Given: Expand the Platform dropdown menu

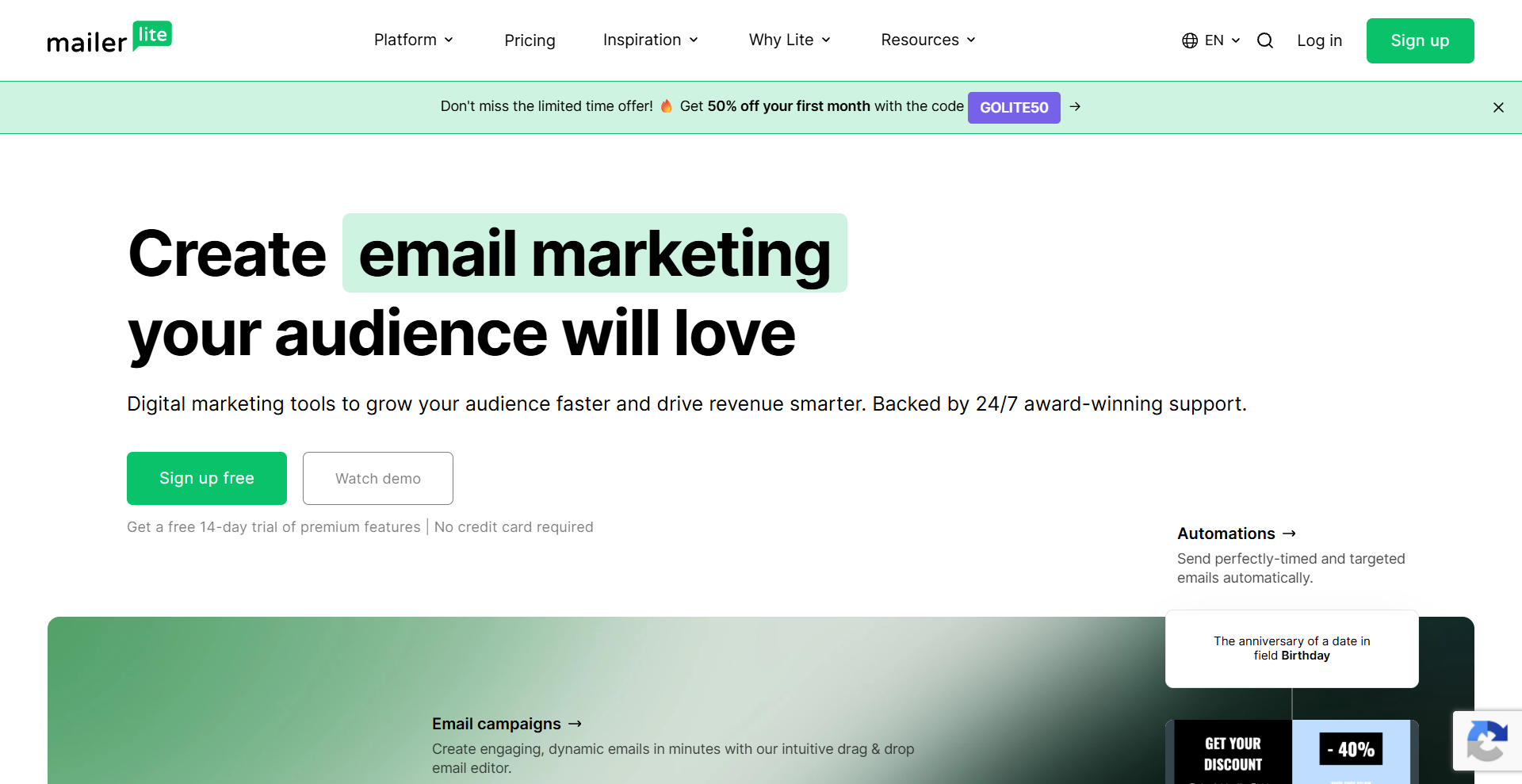Looking at the screenshot, I should [x=414, y=40].
